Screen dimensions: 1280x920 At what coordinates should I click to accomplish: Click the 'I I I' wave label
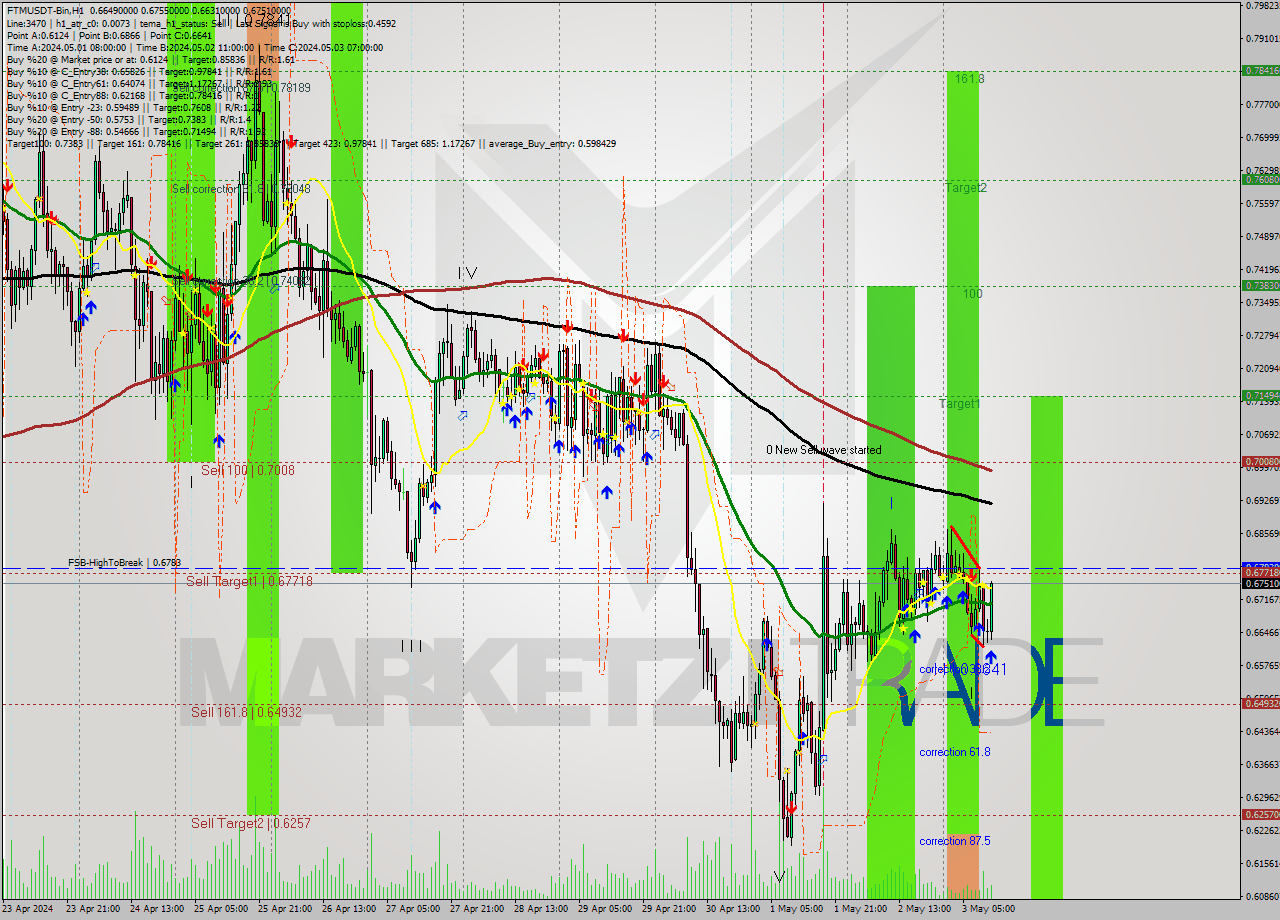tap(412, 646)
